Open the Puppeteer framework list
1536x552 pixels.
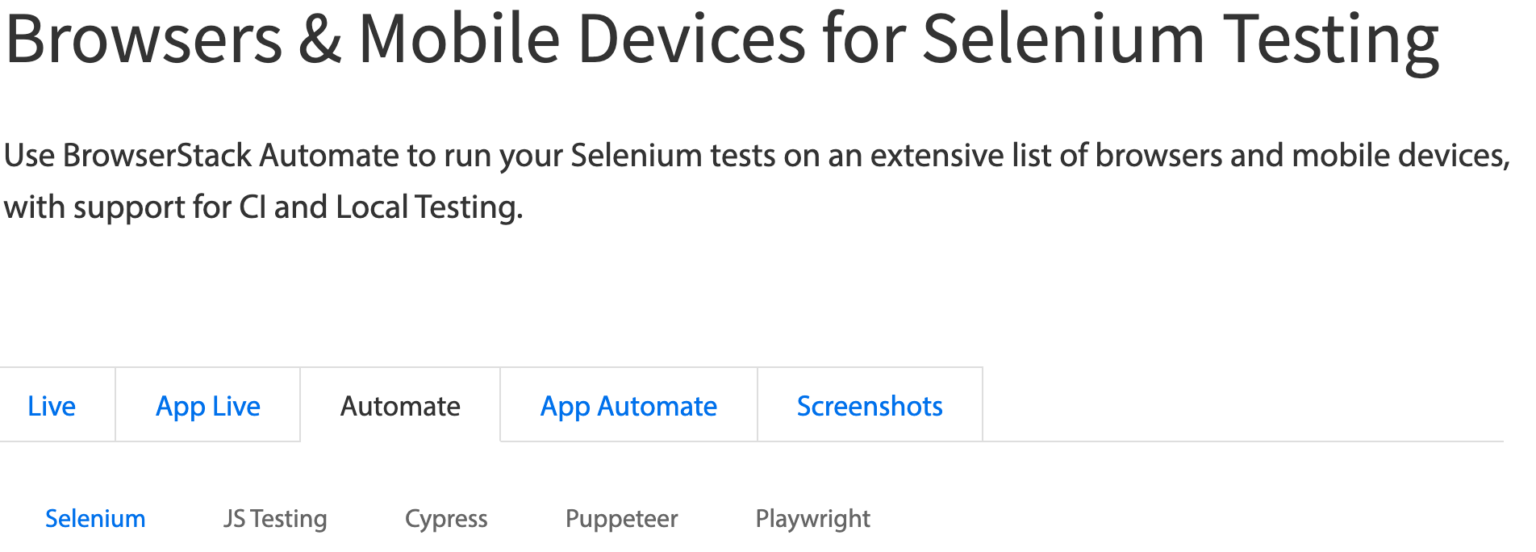pyautogui.click(x=621, y=519)
